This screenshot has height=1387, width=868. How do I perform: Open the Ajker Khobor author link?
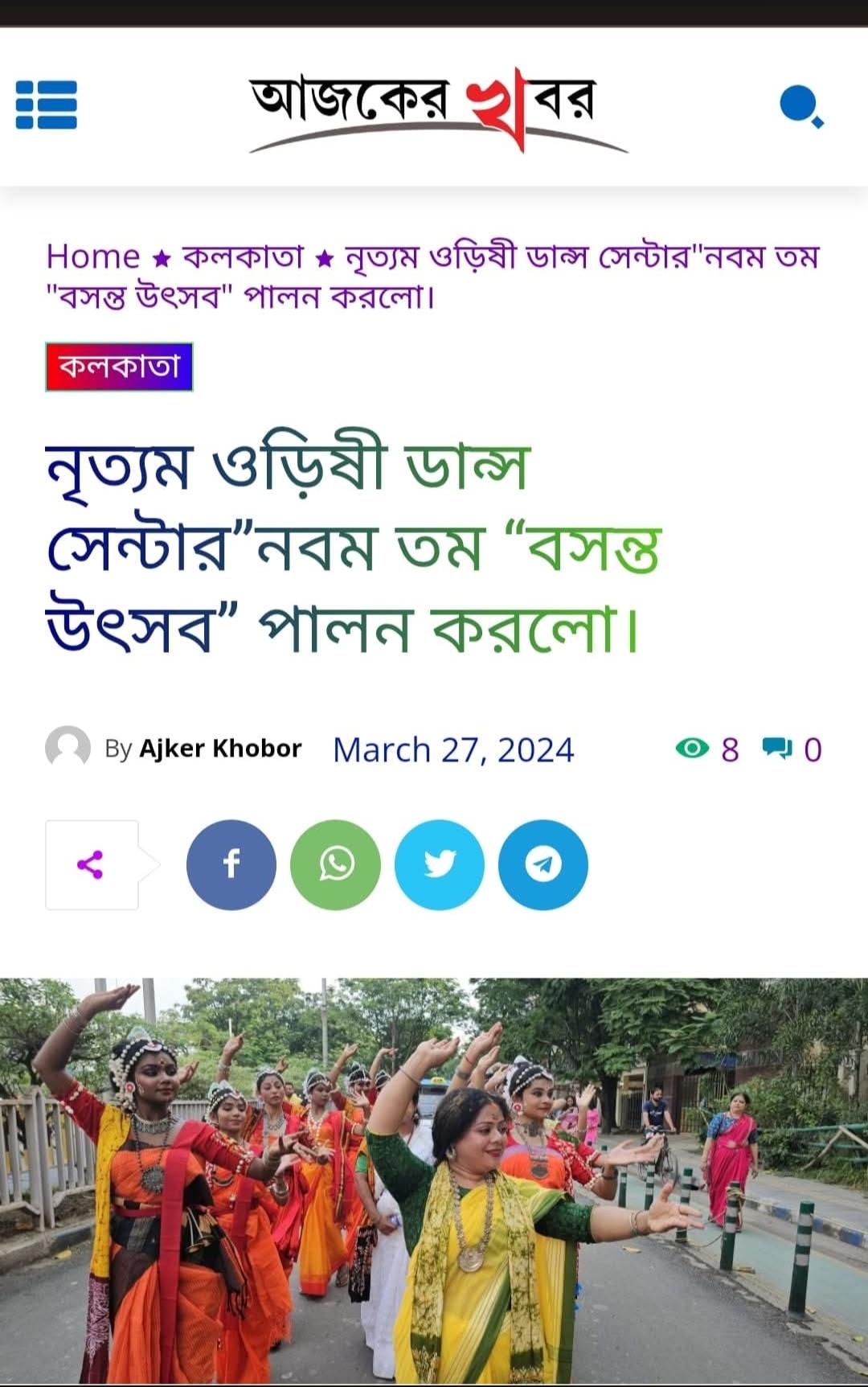coord(220,749)
